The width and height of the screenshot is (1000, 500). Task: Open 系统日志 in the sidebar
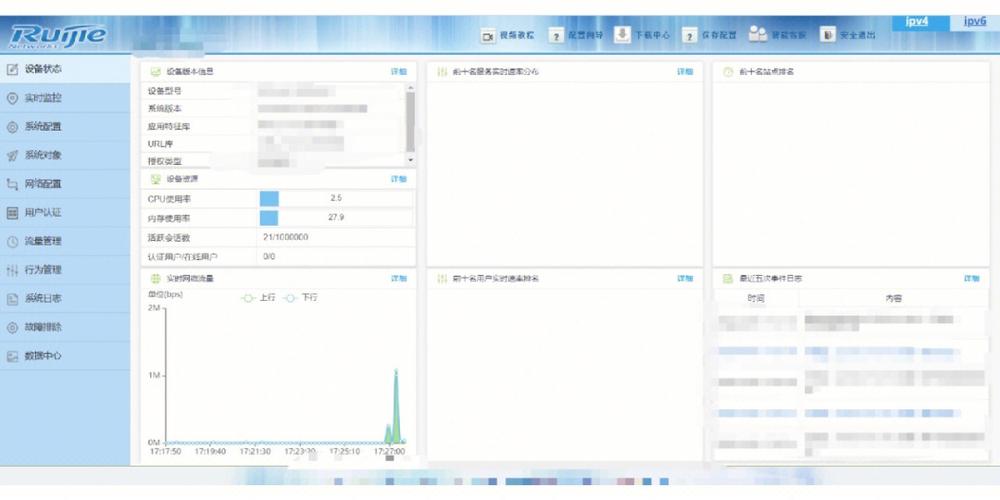[x=66, y=298]
